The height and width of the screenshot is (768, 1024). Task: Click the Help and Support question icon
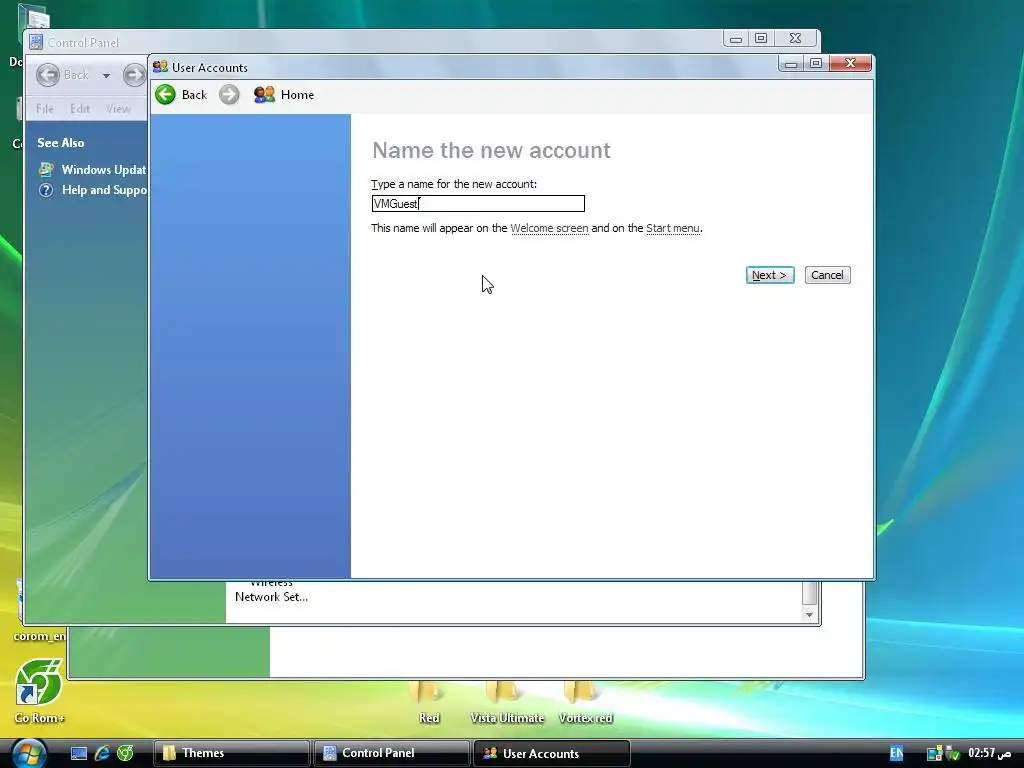coord(46,190)
